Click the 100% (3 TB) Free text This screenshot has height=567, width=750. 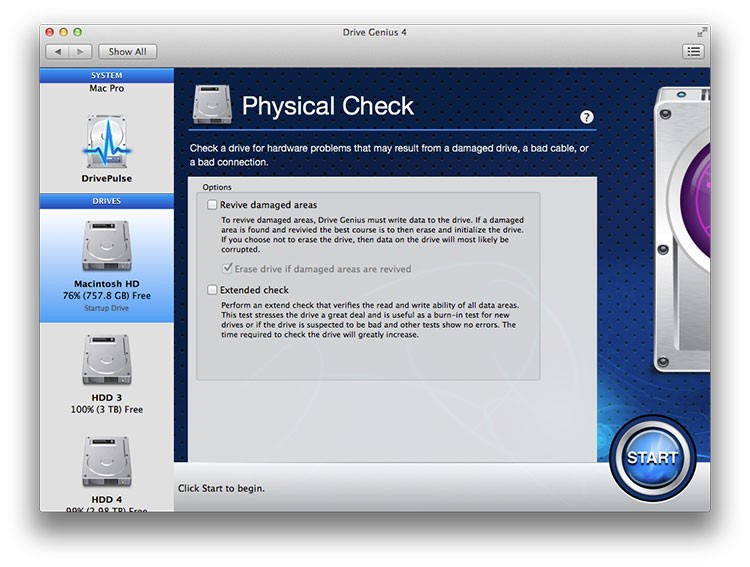click(x=107, y=410)
